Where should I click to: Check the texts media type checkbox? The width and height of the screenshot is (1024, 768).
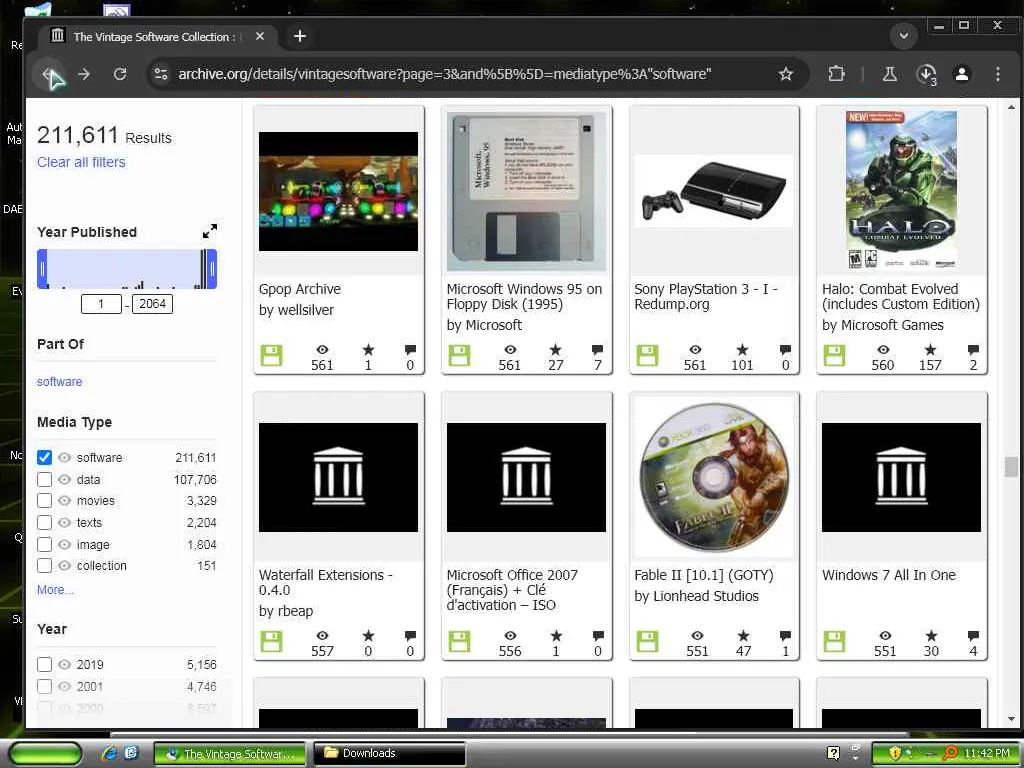point(44,522)
